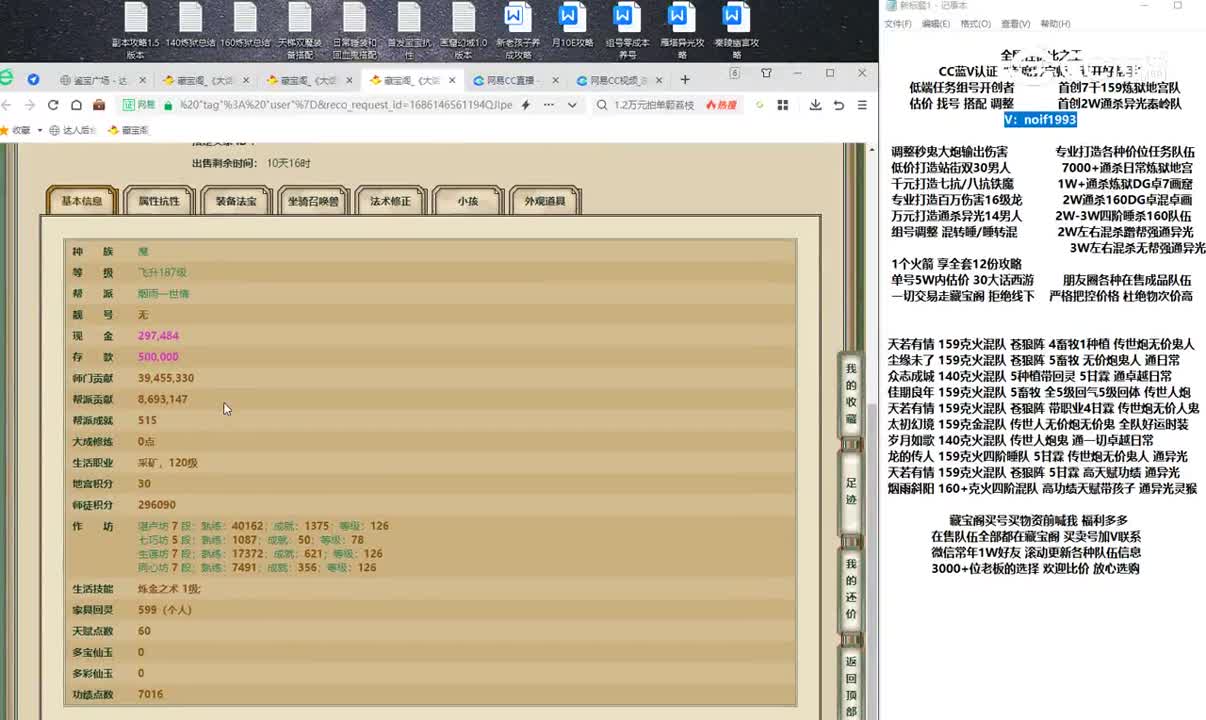
Task: Click the 返回顶部 side button
Action: pyautogui.click(x=851, y=686)
